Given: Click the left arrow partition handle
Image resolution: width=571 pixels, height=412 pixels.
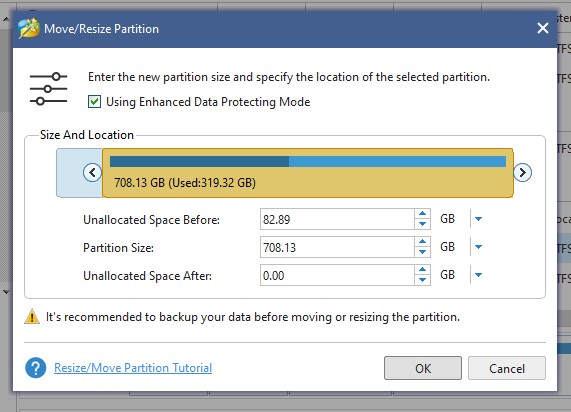Looking at the screenshot, I should tap(92, 172).
